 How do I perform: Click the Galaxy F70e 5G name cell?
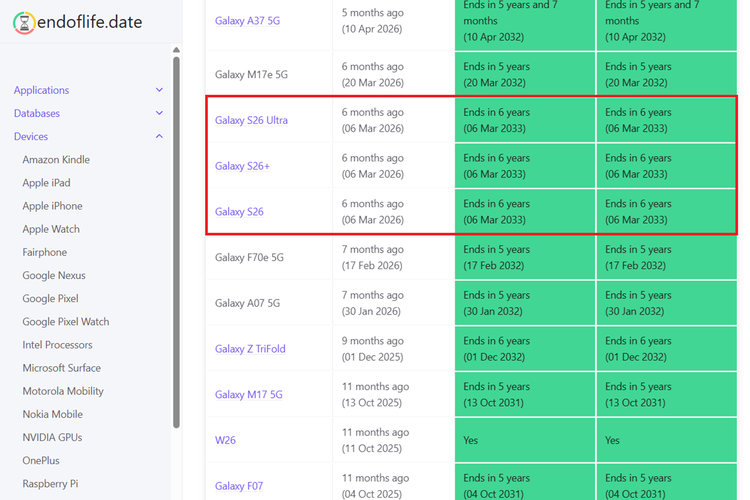tap(269, 257)
